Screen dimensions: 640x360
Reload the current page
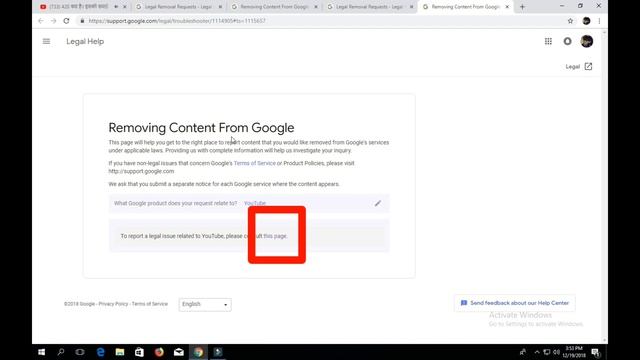click(66, 21)
